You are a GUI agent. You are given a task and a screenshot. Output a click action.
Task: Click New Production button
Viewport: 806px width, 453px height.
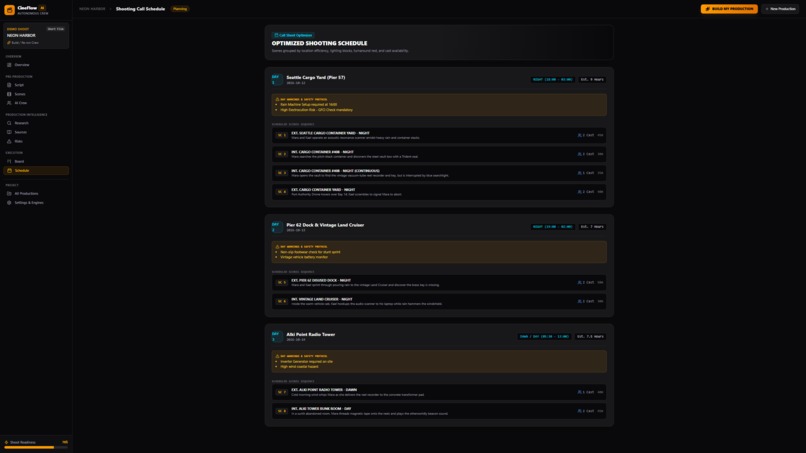[780, 9]
